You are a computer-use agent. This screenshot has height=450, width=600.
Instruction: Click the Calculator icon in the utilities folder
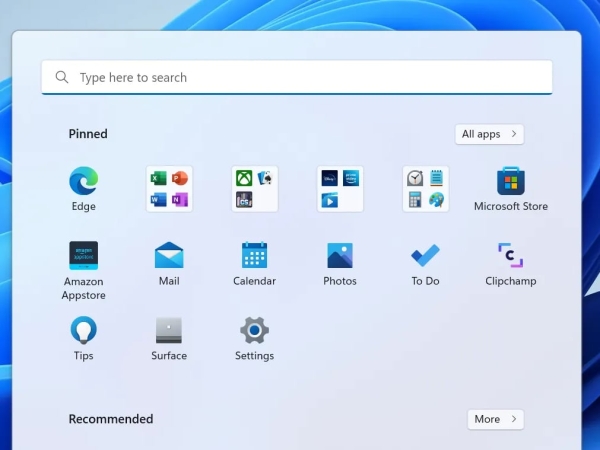point(415,200)
